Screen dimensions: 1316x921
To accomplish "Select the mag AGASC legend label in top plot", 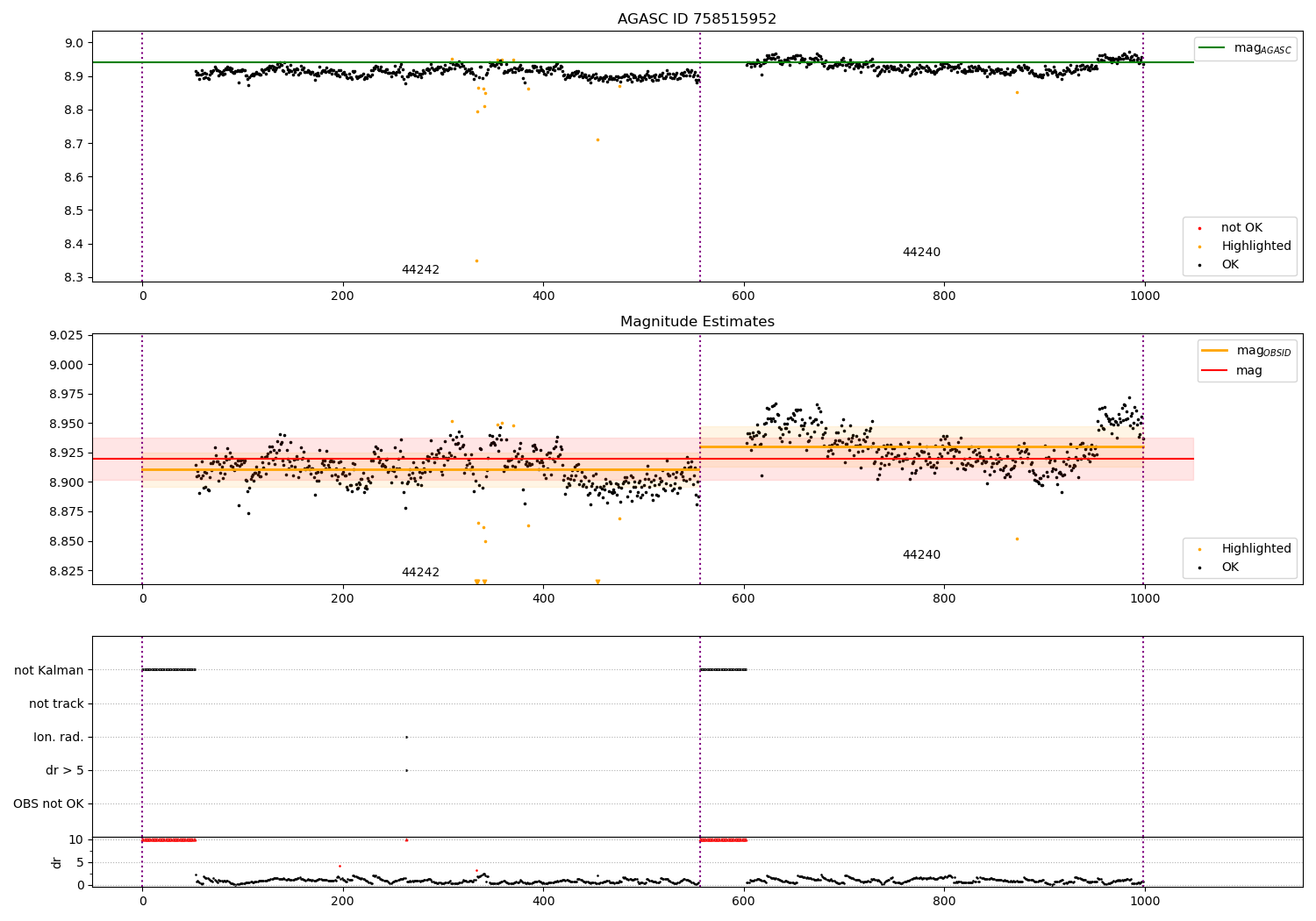I will coord(1262,48).
